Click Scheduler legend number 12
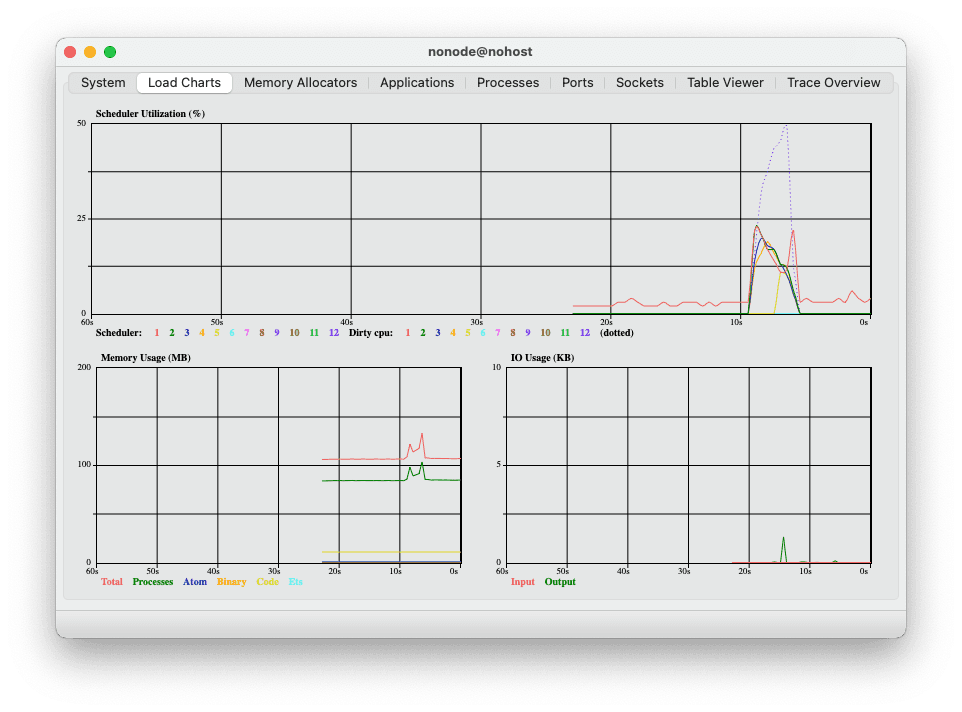The width and height of the screenshot is (962, 712). (334, 332)
